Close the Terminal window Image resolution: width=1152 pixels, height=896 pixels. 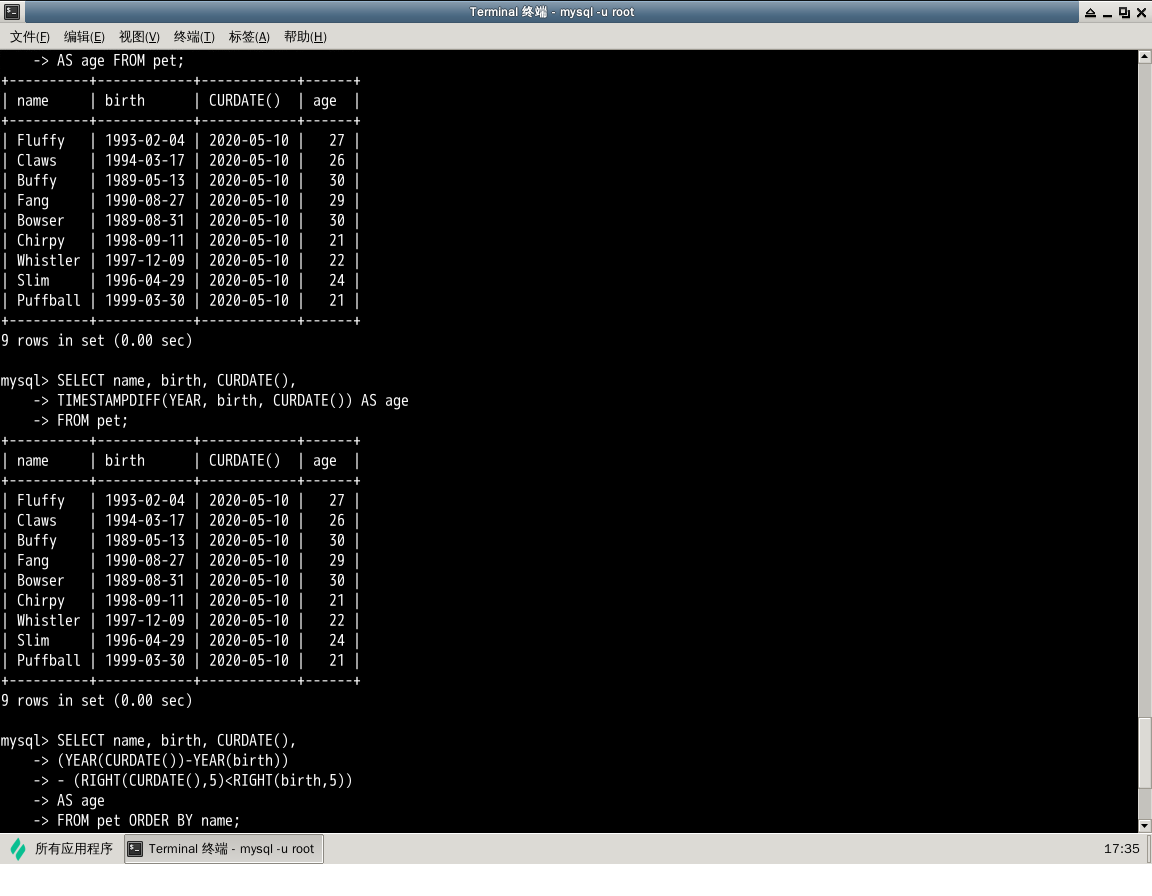[x=1141, y=12]
